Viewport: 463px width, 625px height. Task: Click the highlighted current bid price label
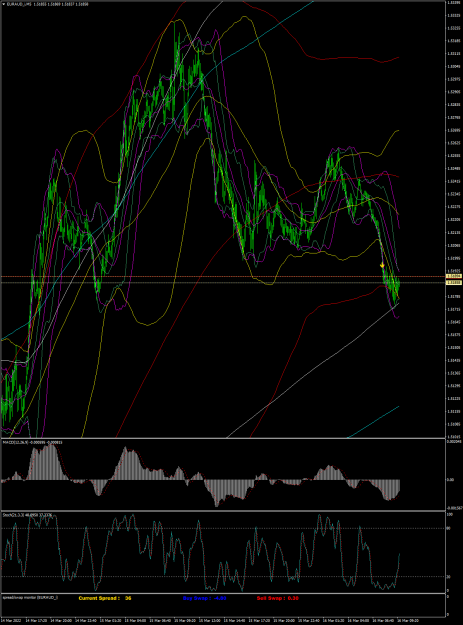click(x=453, y=282)
